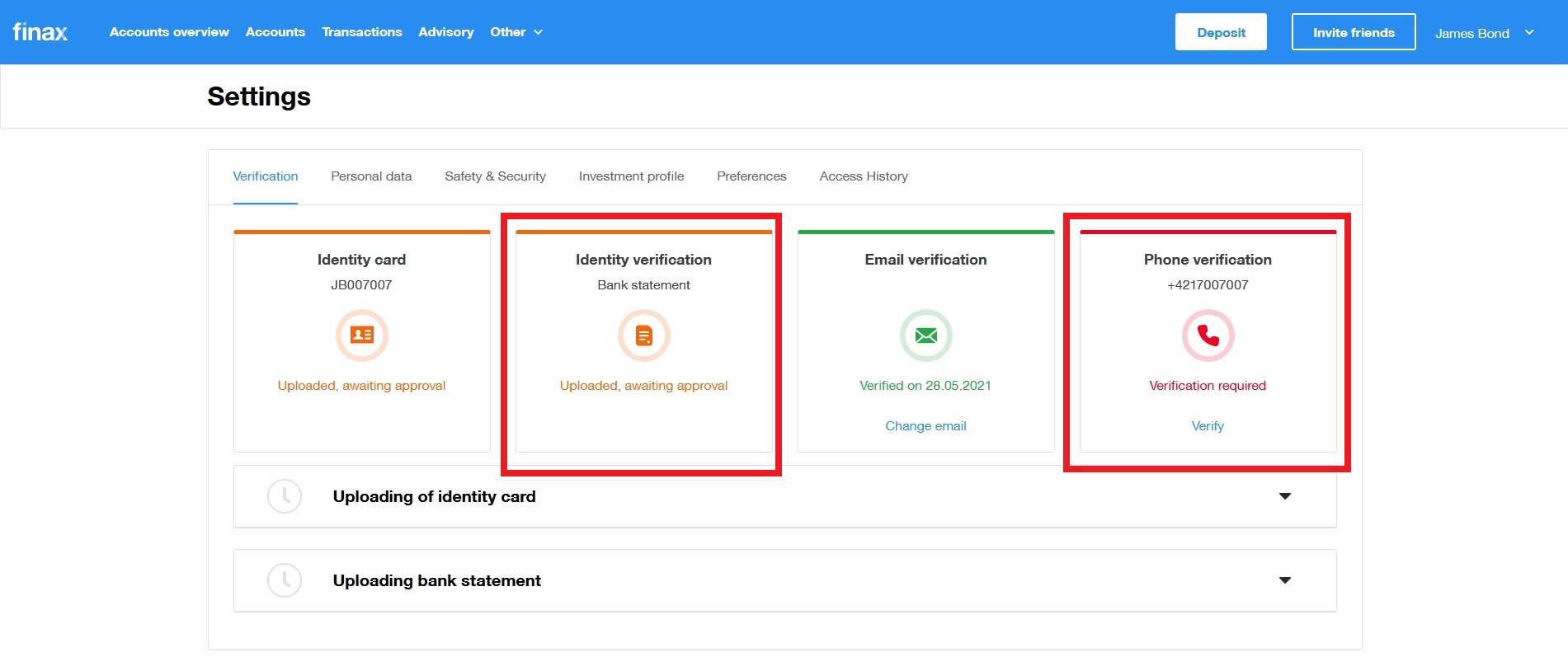Click clock icon beside Uploading of identity card
The image size is (1568, 671).
285,496
